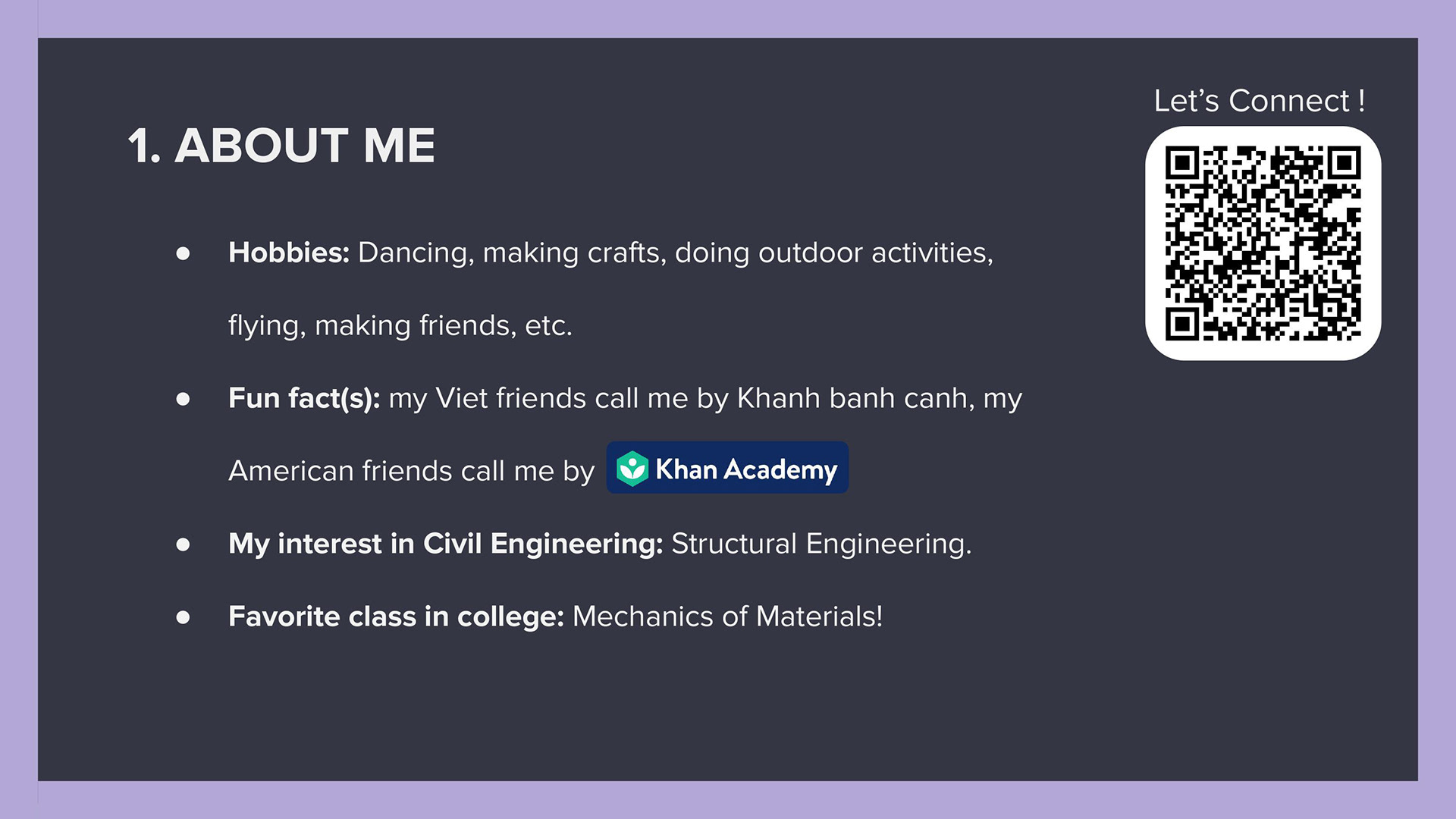Click the QR code image
This screenshot has height=819, width=1456.
coord(1263,243)
